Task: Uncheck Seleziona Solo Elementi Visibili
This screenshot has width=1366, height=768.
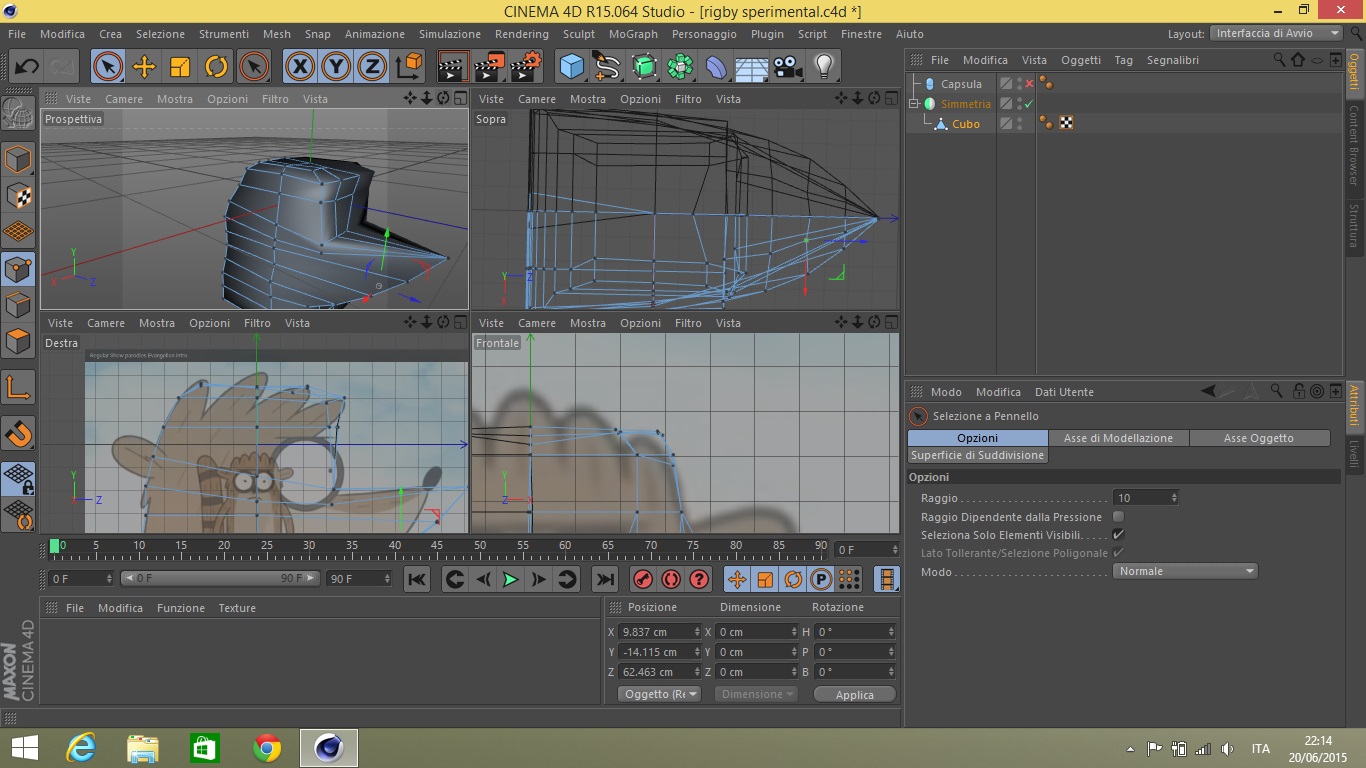Action: 1118,535
